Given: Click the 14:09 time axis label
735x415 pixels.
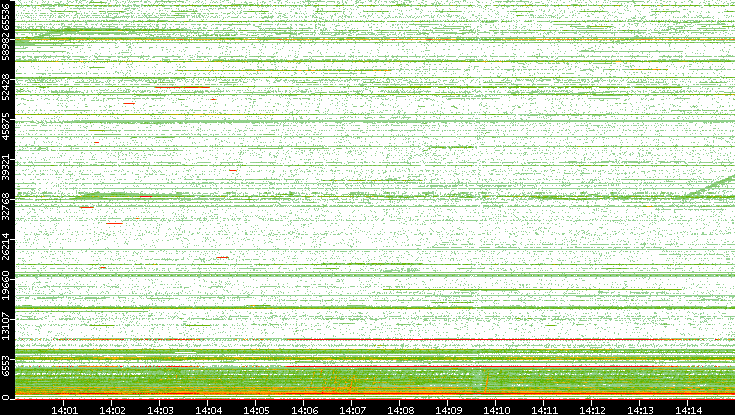Looking at the screenshot, I should (448, 410).
